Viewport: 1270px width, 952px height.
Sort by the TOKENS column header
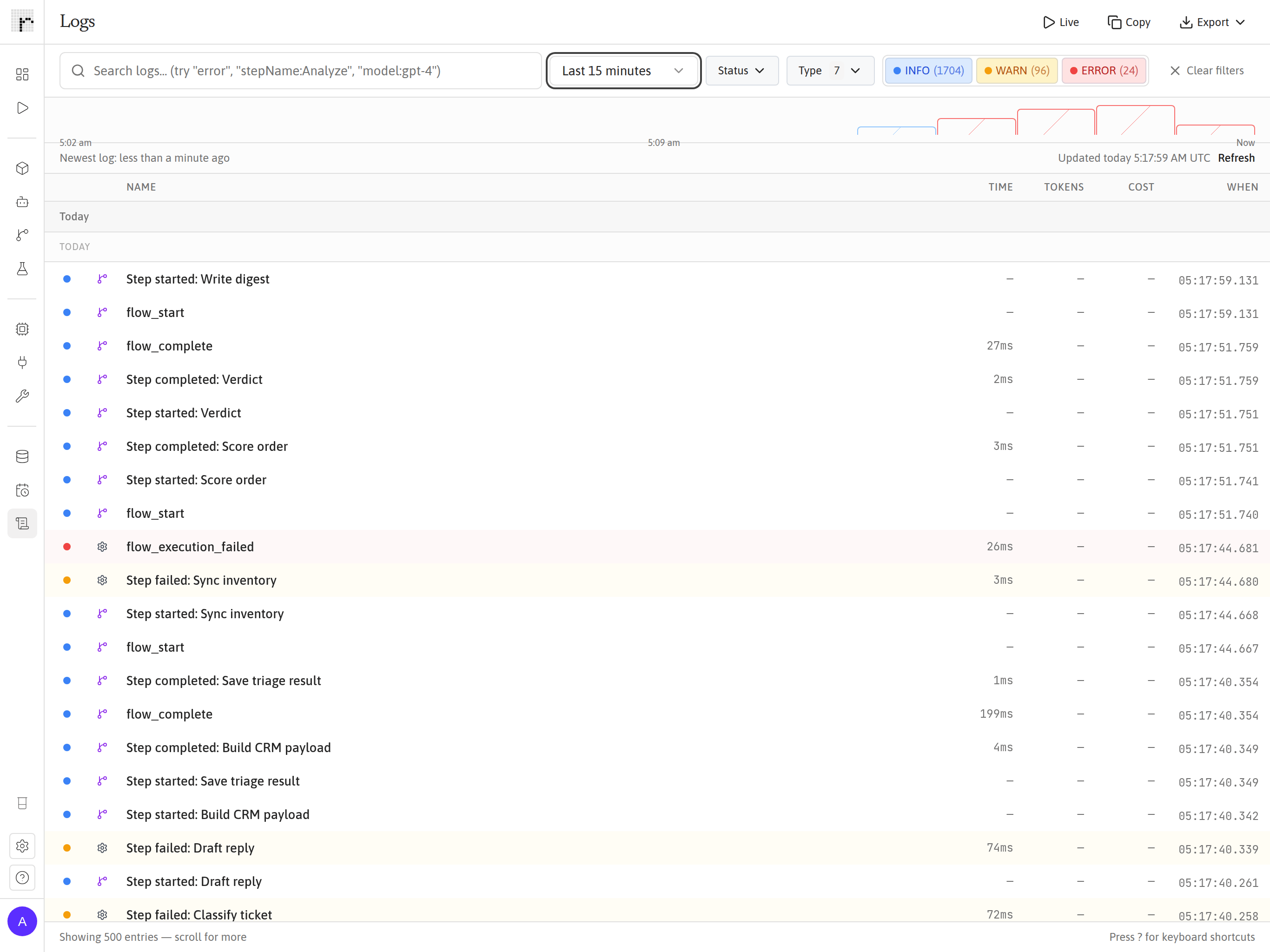pos(1063,187)
